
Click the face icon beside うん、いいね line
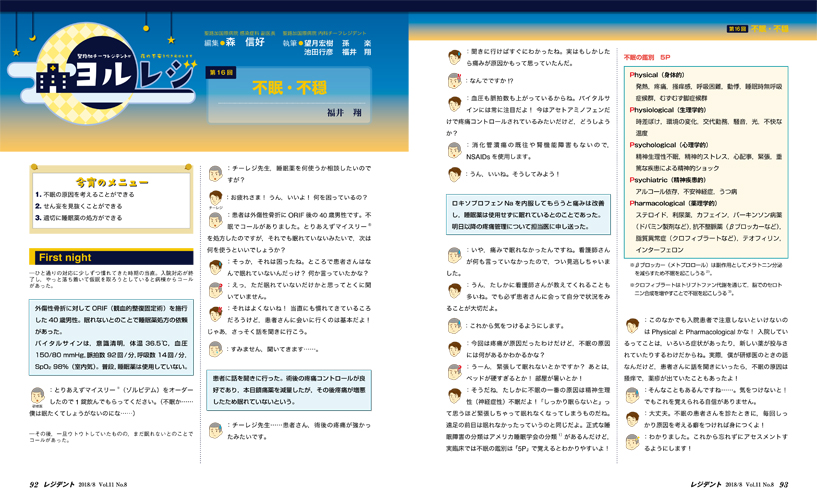pos(455,174)
